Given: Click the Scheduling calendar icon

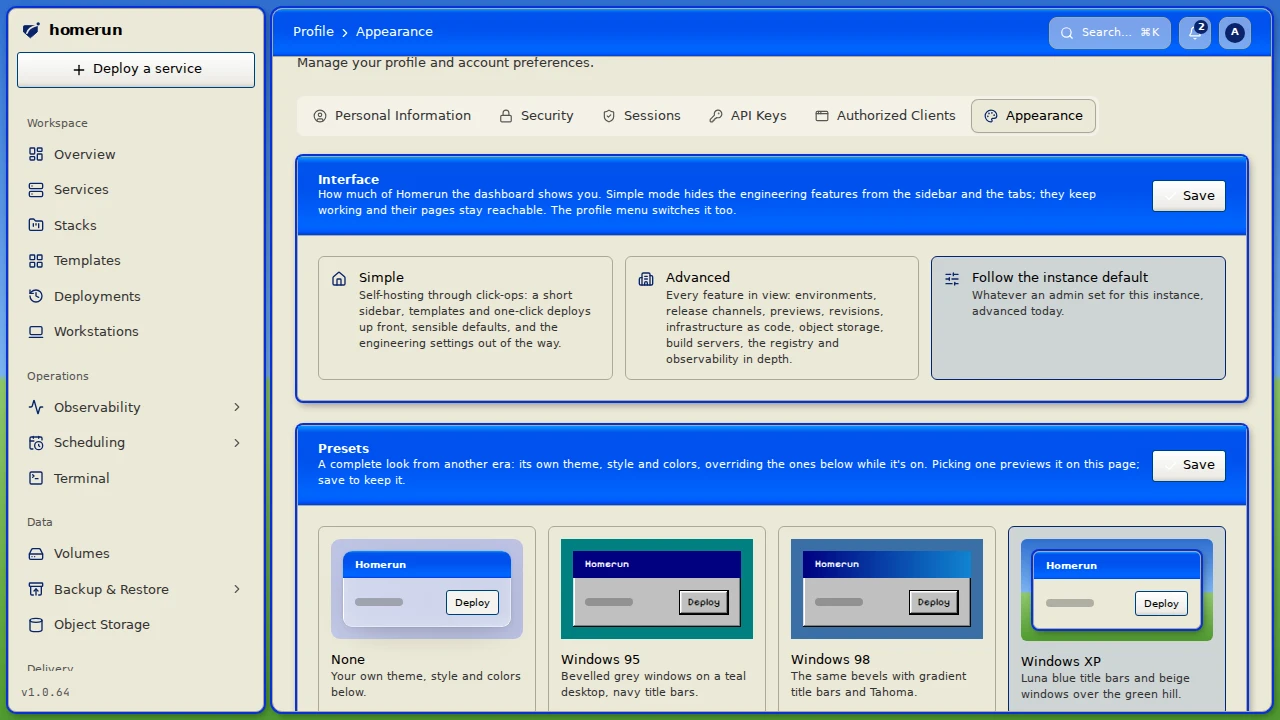Looking at the screenshot, I should coord(36,442).
